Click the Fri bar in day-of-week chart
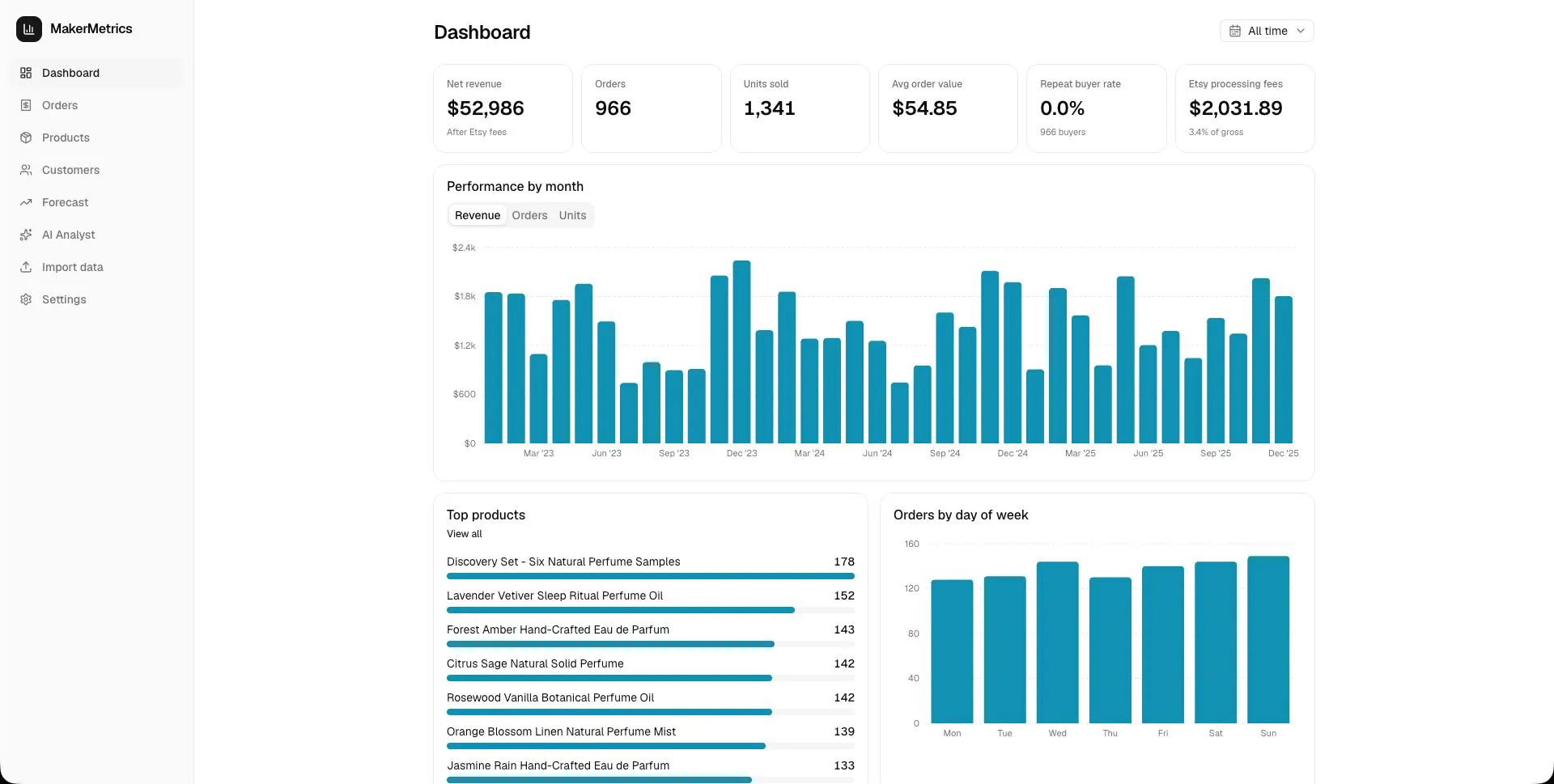1554x784 pixels. click(x=1163, y=645)
